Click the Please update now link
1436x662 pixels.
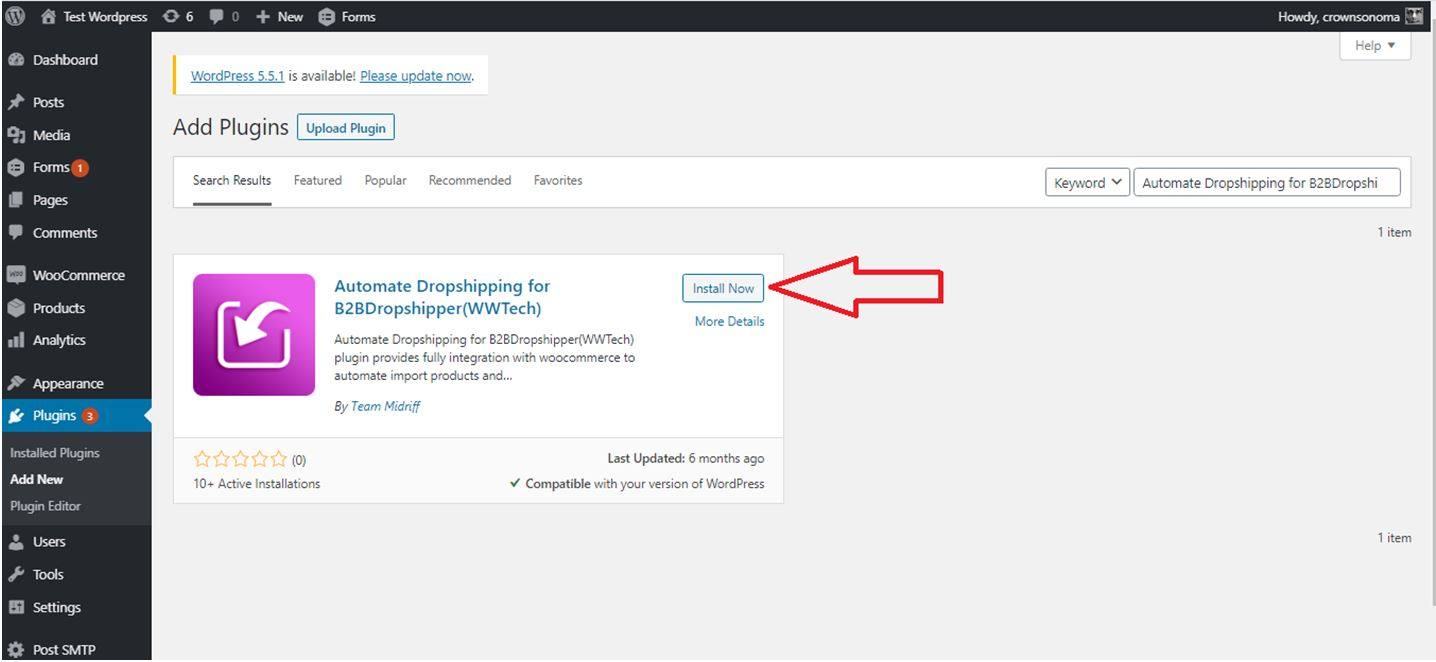point(415,76)
